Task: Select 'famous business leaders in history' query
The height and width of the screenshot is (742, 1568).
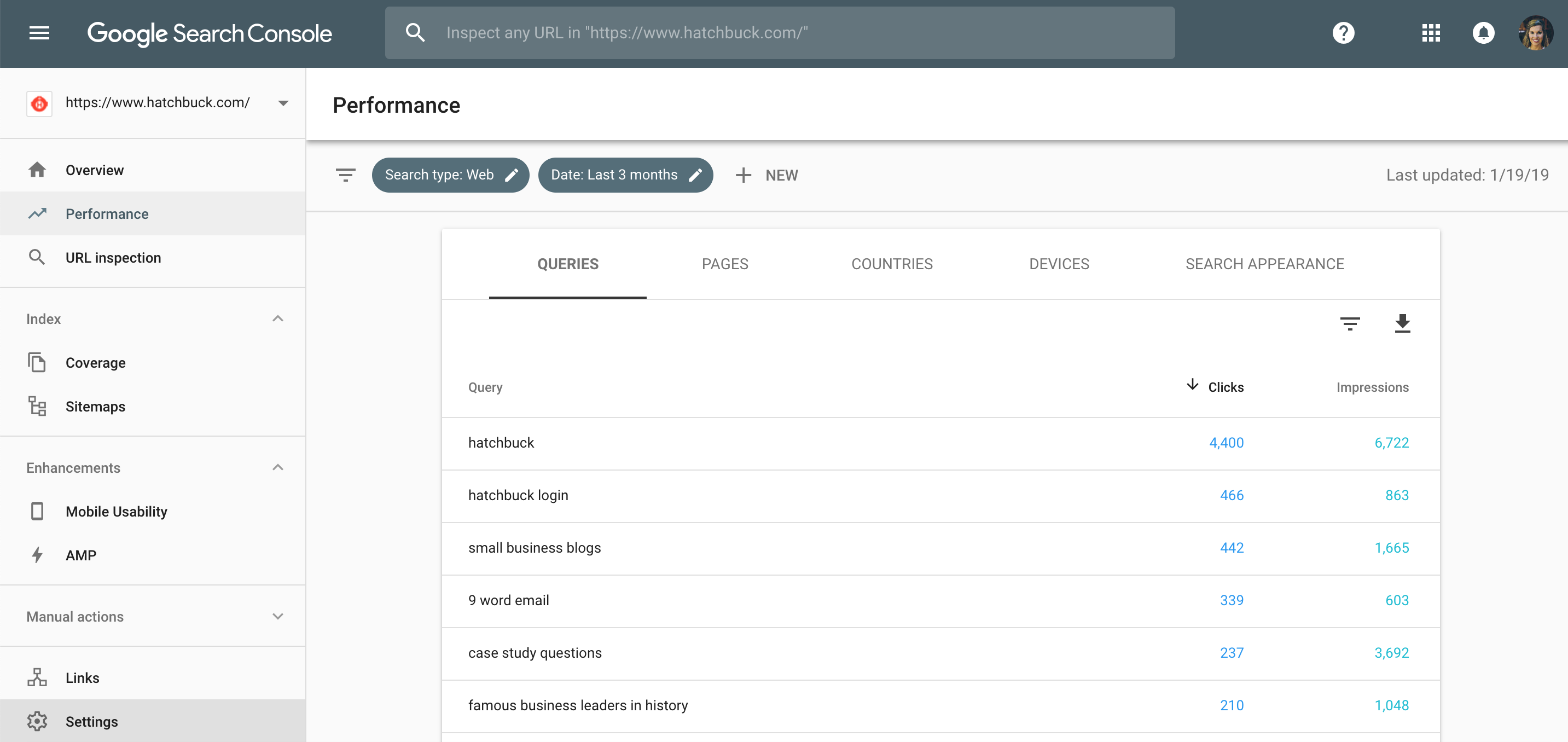Action: pyautogui.click(x=940, y=705)
